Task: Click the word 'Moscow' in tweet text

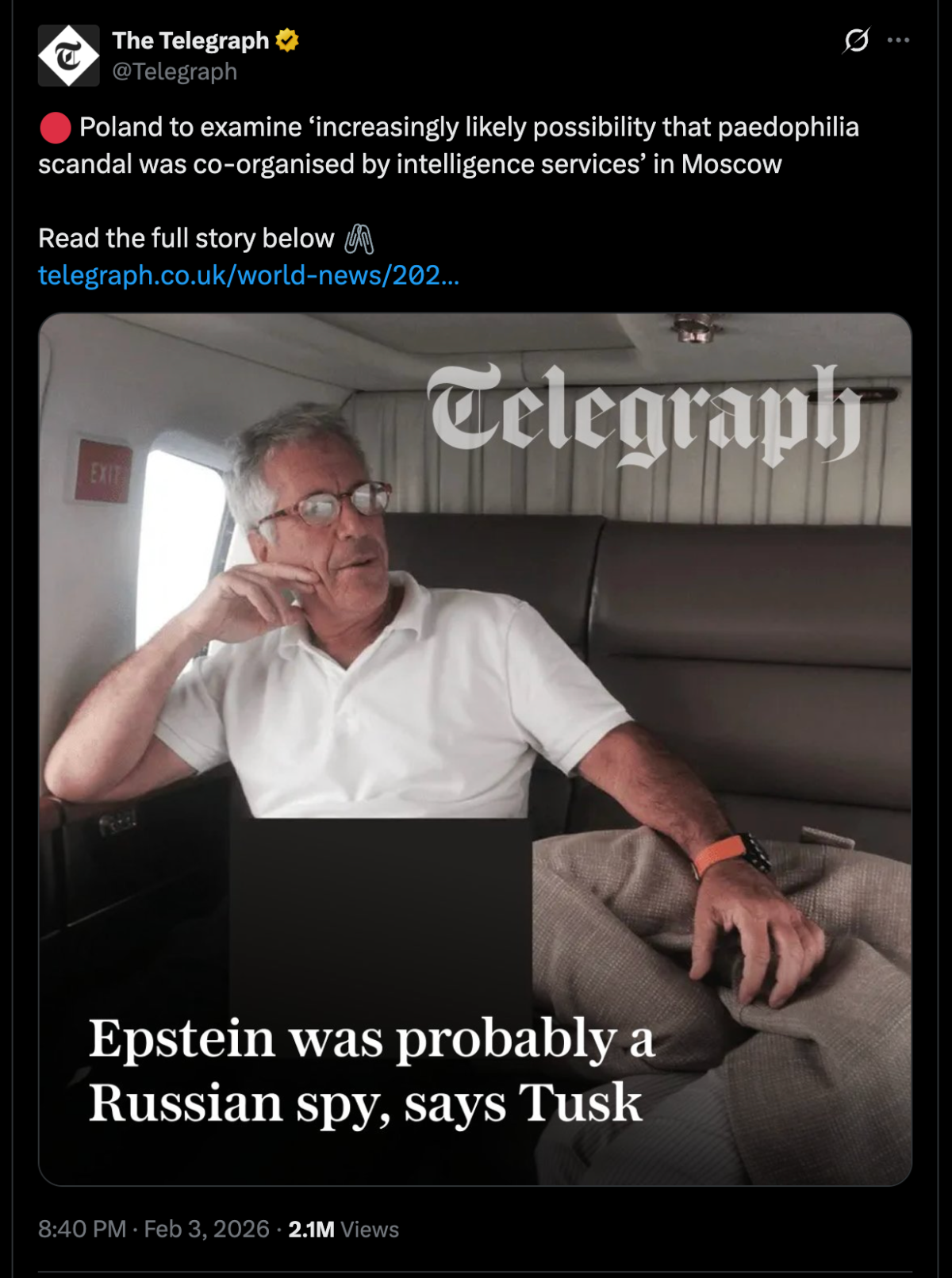Action: pyautogui.click(x=731, y=164)
